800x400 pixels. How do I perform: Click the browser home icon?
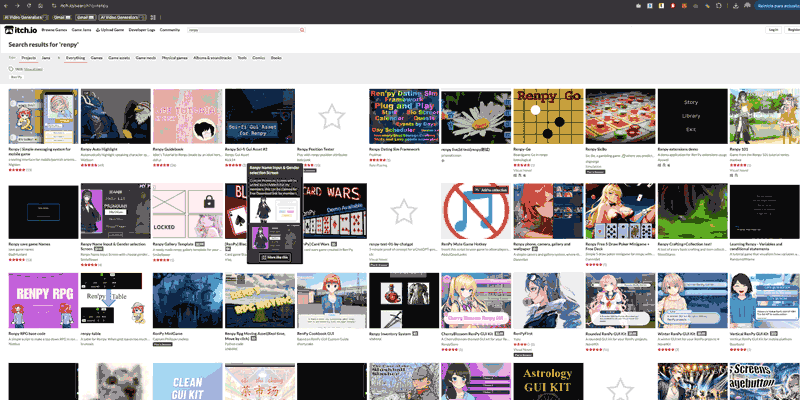(x=40, y=6)
